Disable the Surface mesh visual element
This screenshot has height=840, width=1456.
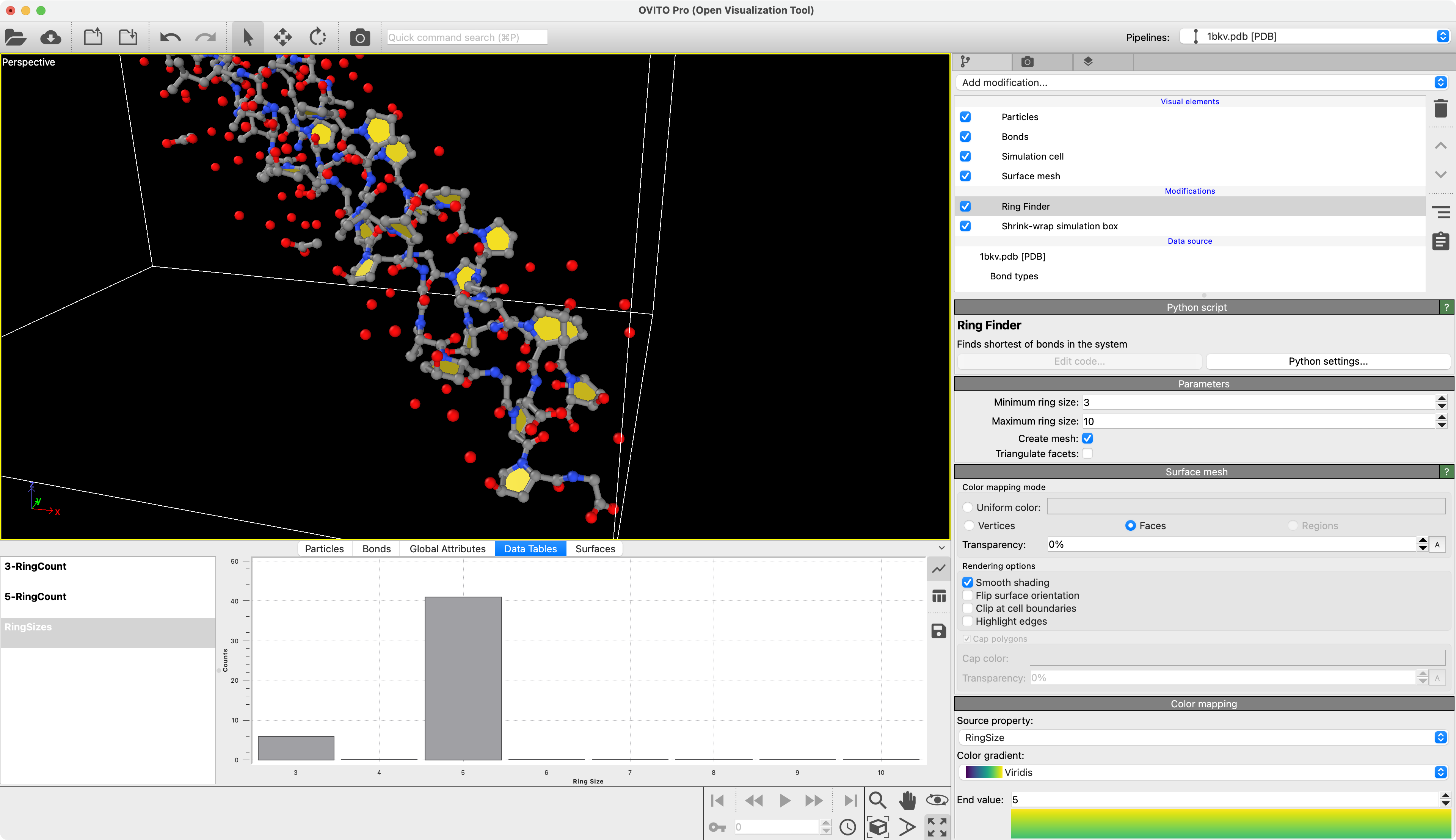(x=965, y=176)
